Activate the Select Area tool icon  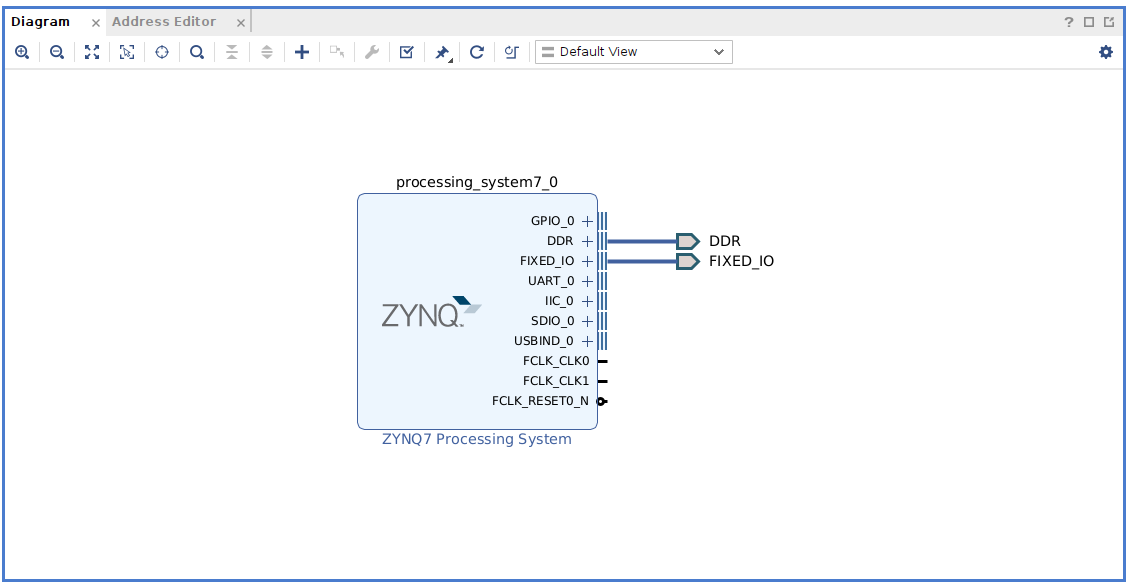coord(127,52)
